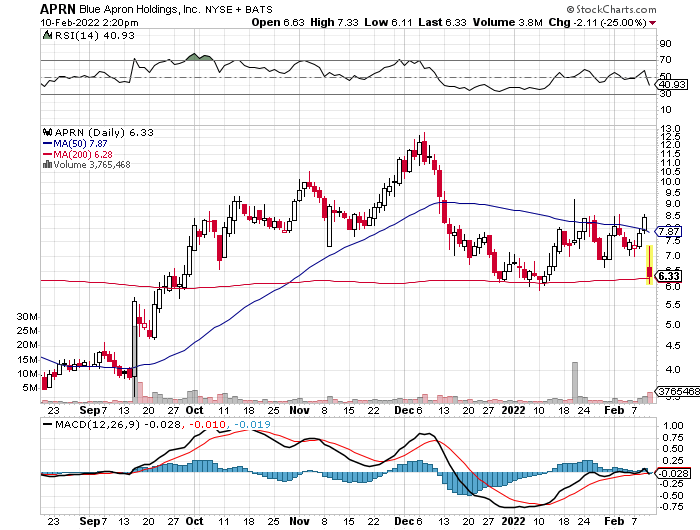This screenshot has height=530, width=700.
Task: Click the 13.0 price axis label
Action: click(x=670, y=129)
